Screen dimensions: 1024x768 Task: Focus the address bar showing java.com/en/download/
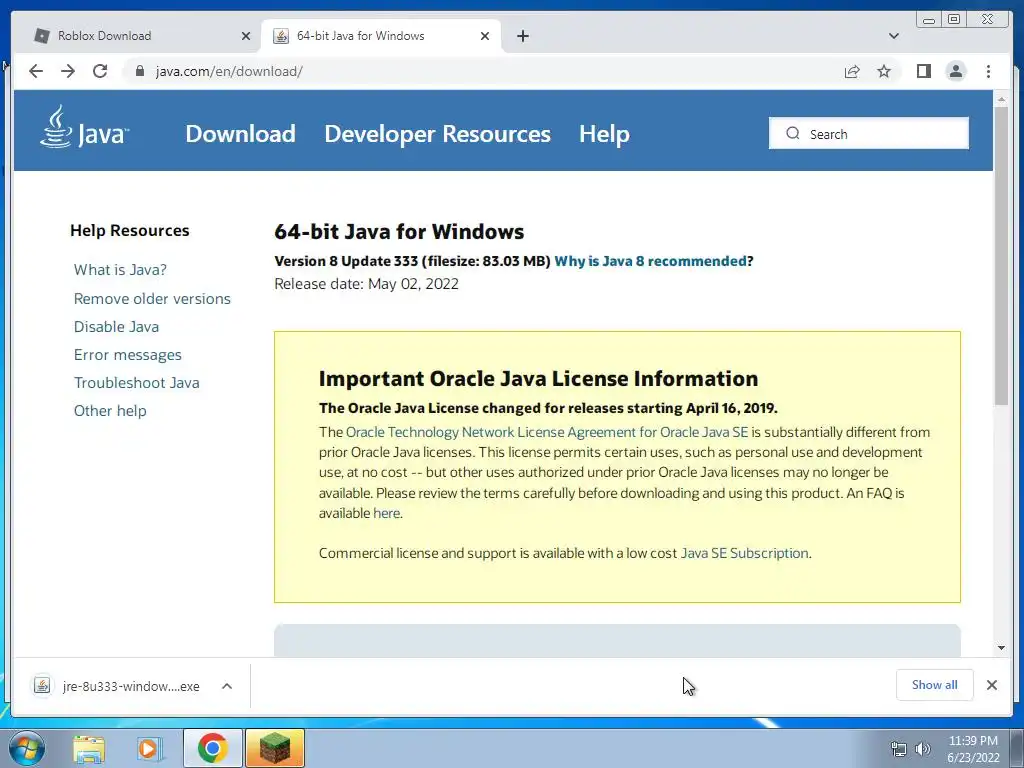point(483,71)
